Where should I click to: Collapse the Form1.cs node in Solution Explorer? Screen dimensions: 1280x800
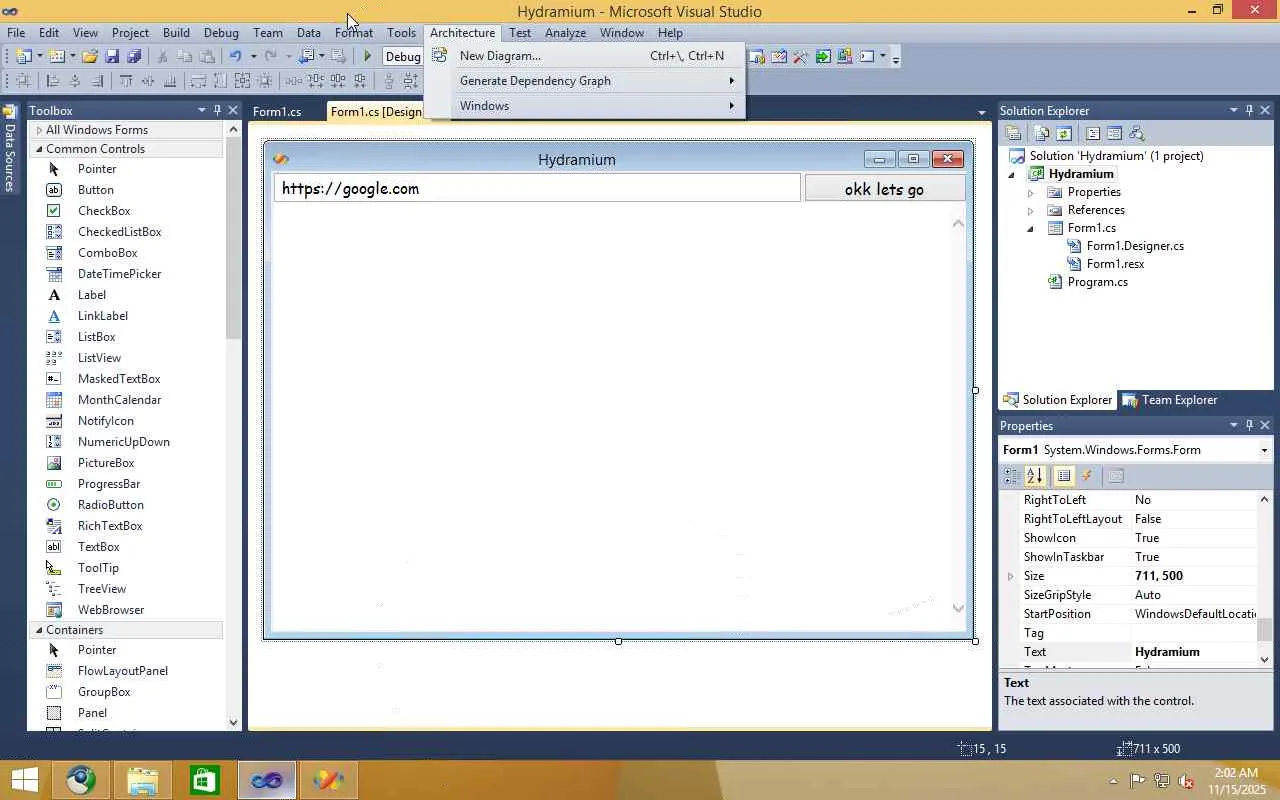[1030, 228]
